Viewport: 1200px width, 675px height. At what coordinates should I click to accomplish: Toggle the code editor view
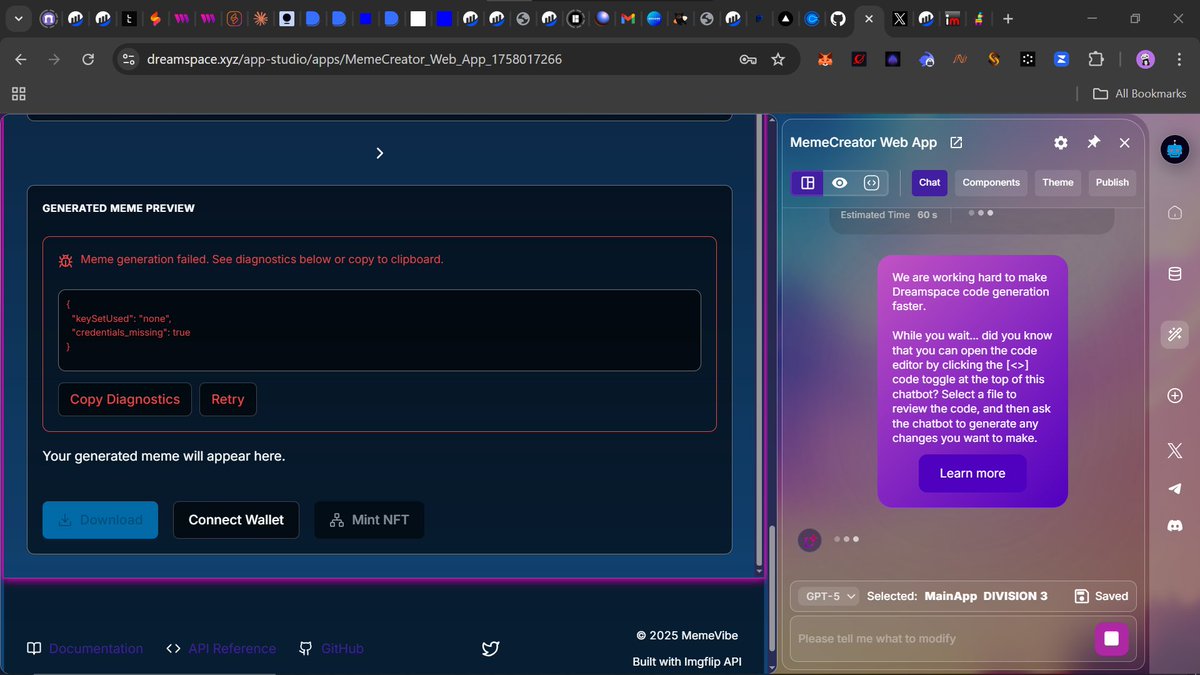point(871,182)
